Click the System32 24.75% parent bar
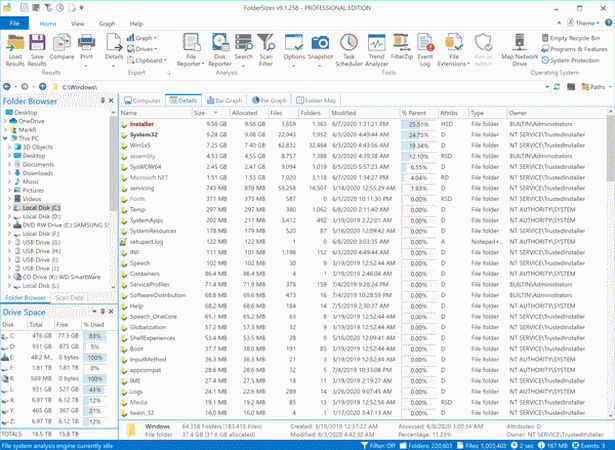The width and height of the screenshot is (615, 450). coord(418,135)
